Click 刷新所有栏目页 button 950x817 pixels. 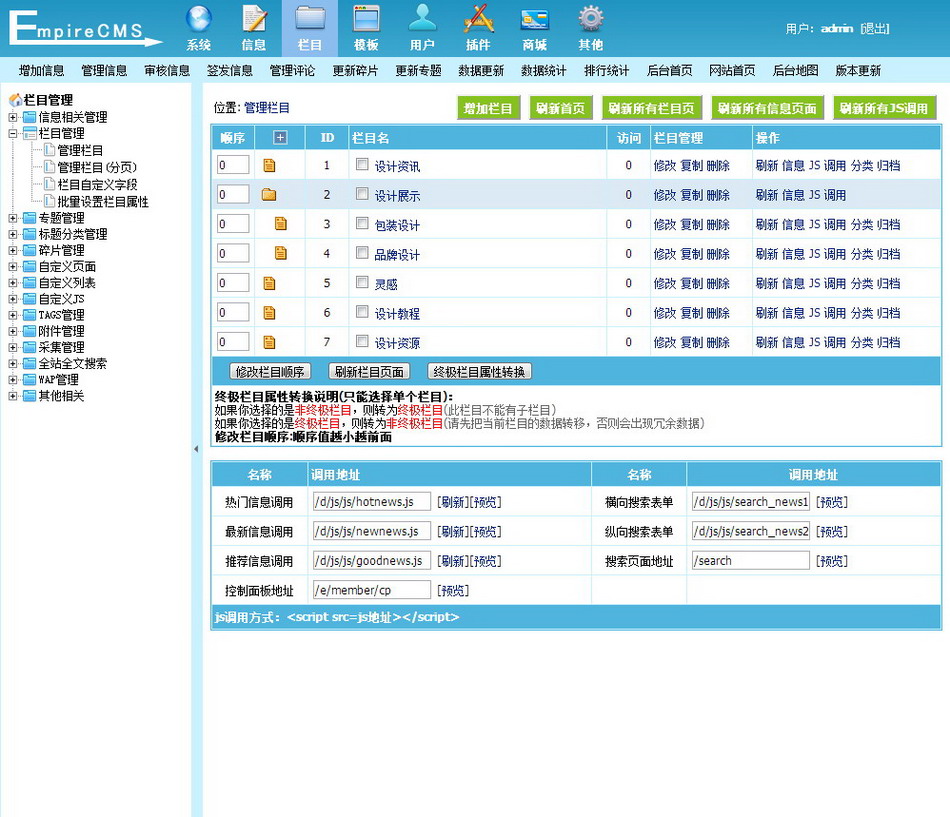652,108
